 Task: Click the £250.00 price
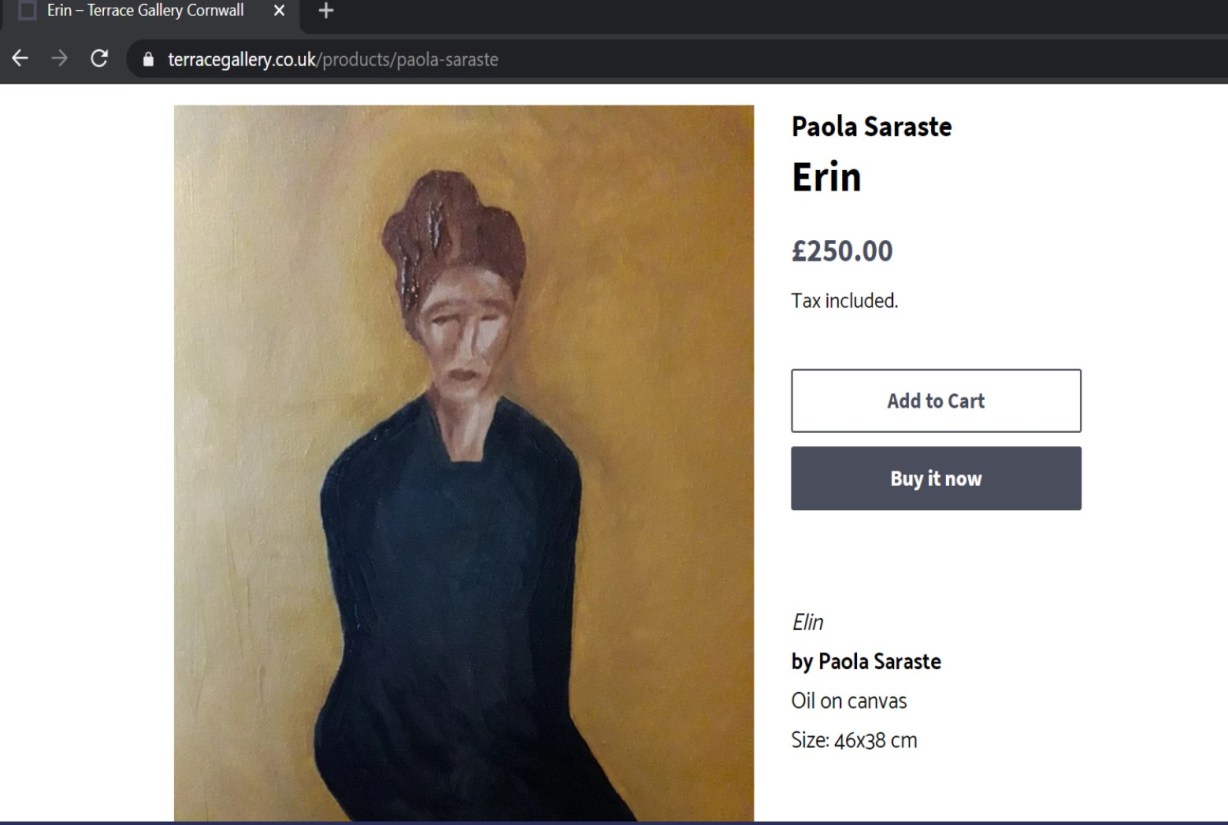842,251
